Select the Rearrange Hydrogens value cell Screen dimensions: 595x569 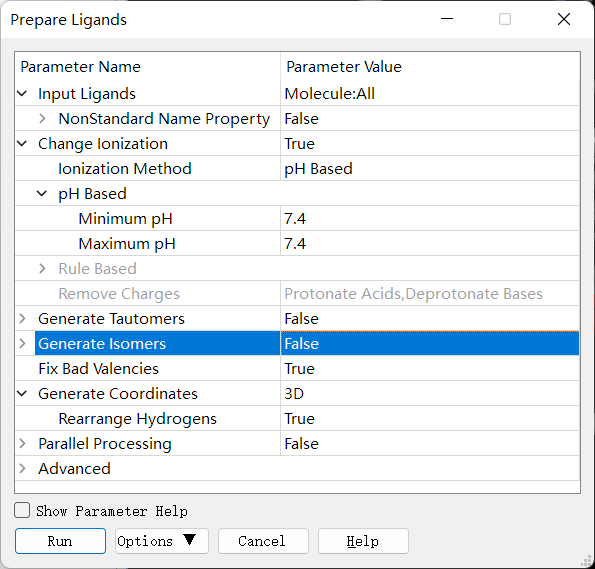click(430, 419)
